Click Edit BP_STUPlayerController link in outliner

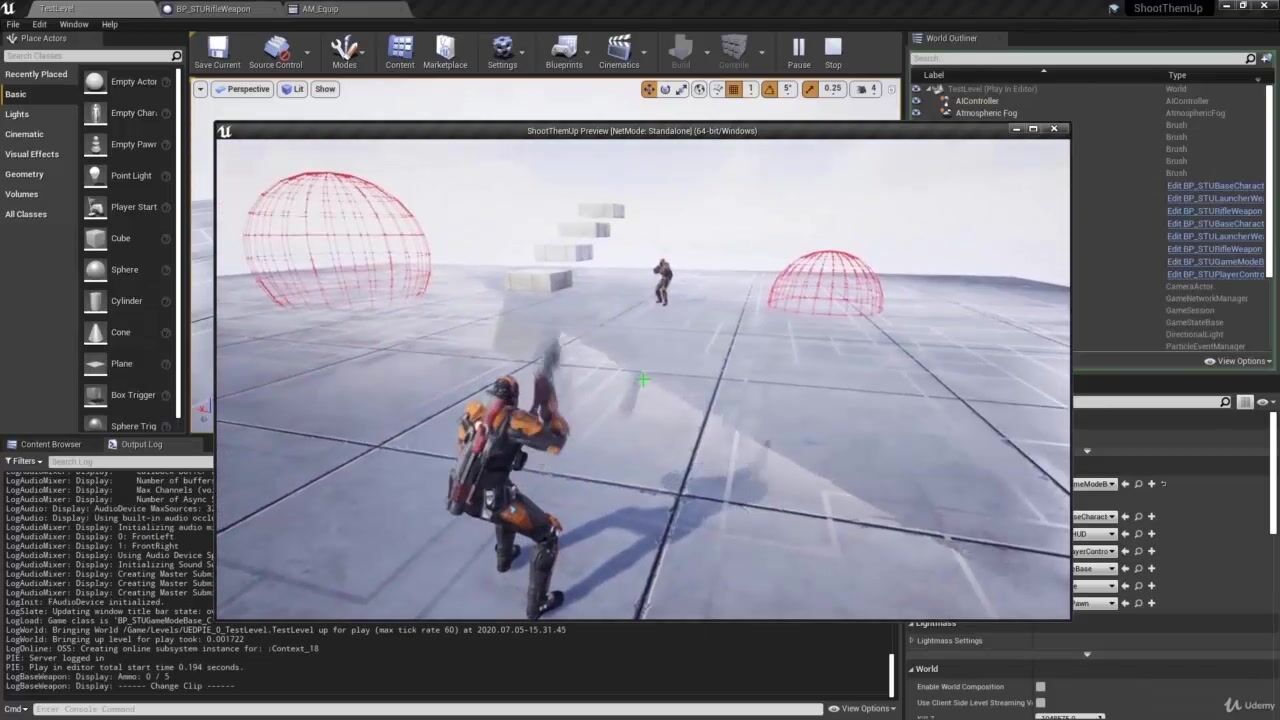click(x=1215, y=274)
